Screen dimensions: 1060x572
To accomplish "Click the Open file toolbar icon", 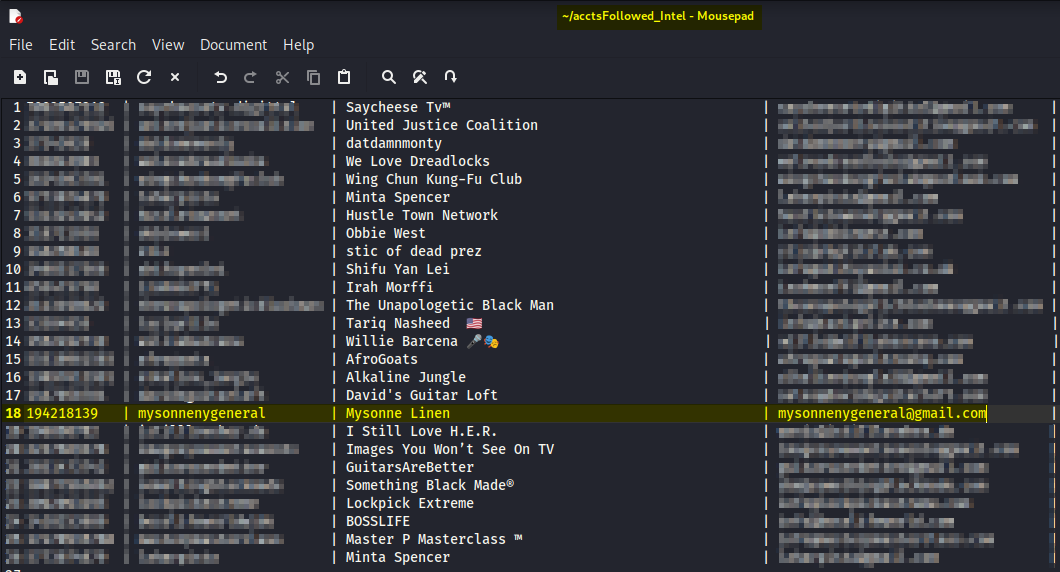I will (x=51, y=77).
